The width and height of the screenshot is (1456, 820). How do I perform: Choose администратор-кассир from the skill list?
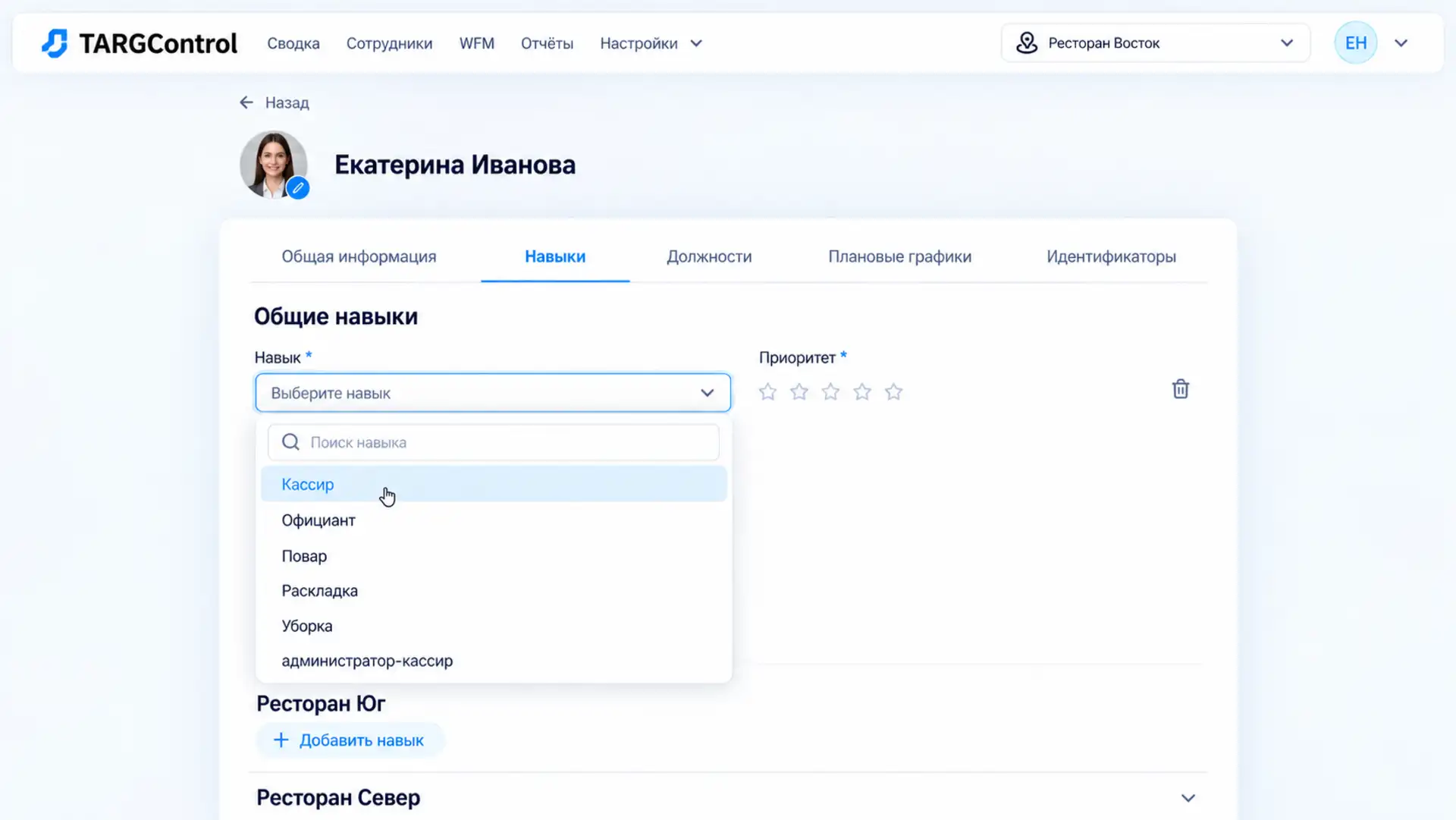click(494, 661)
